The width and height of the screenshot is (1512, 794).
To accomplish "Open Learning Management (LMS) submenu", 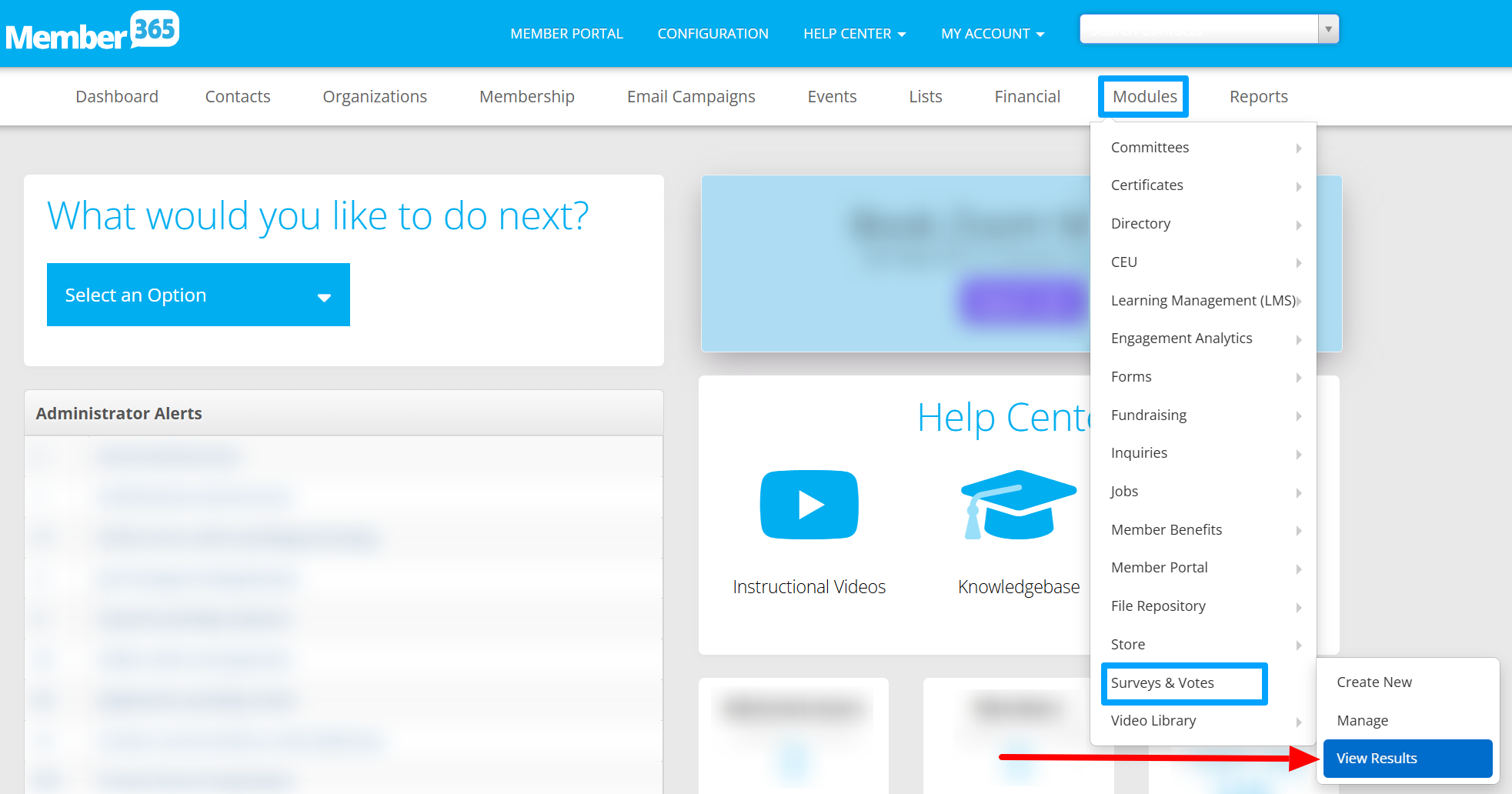I will (1203, 300).
